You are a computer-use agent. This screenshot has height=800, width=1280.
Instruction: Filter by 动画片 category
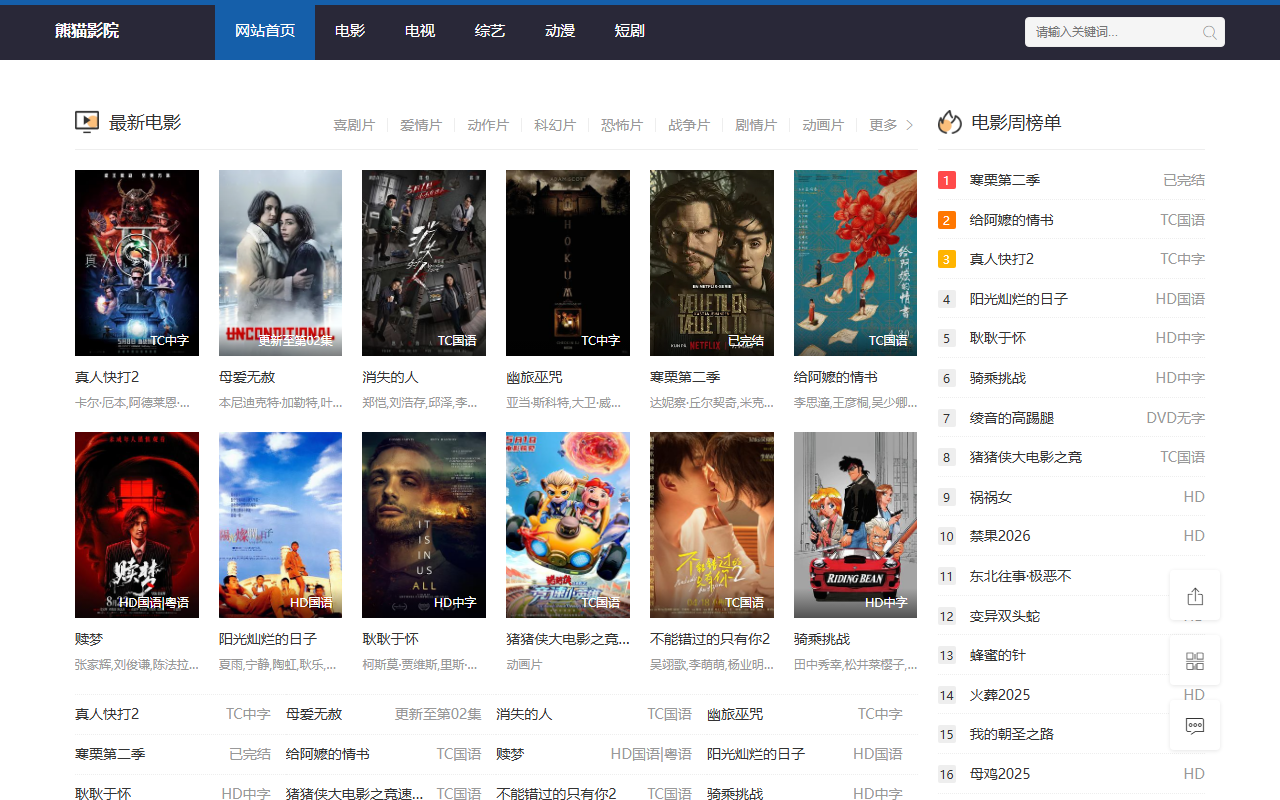(823, 125)
